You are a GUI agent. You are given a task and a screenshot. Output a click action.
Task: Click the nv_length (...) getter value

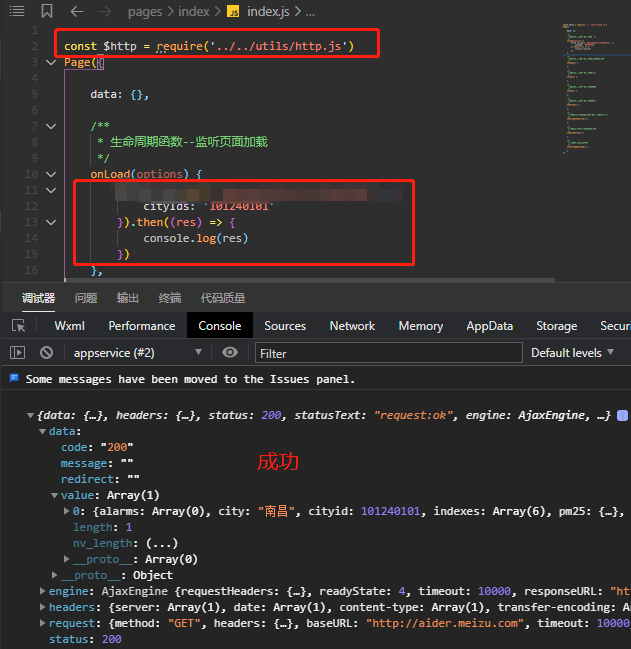point(162,543)
